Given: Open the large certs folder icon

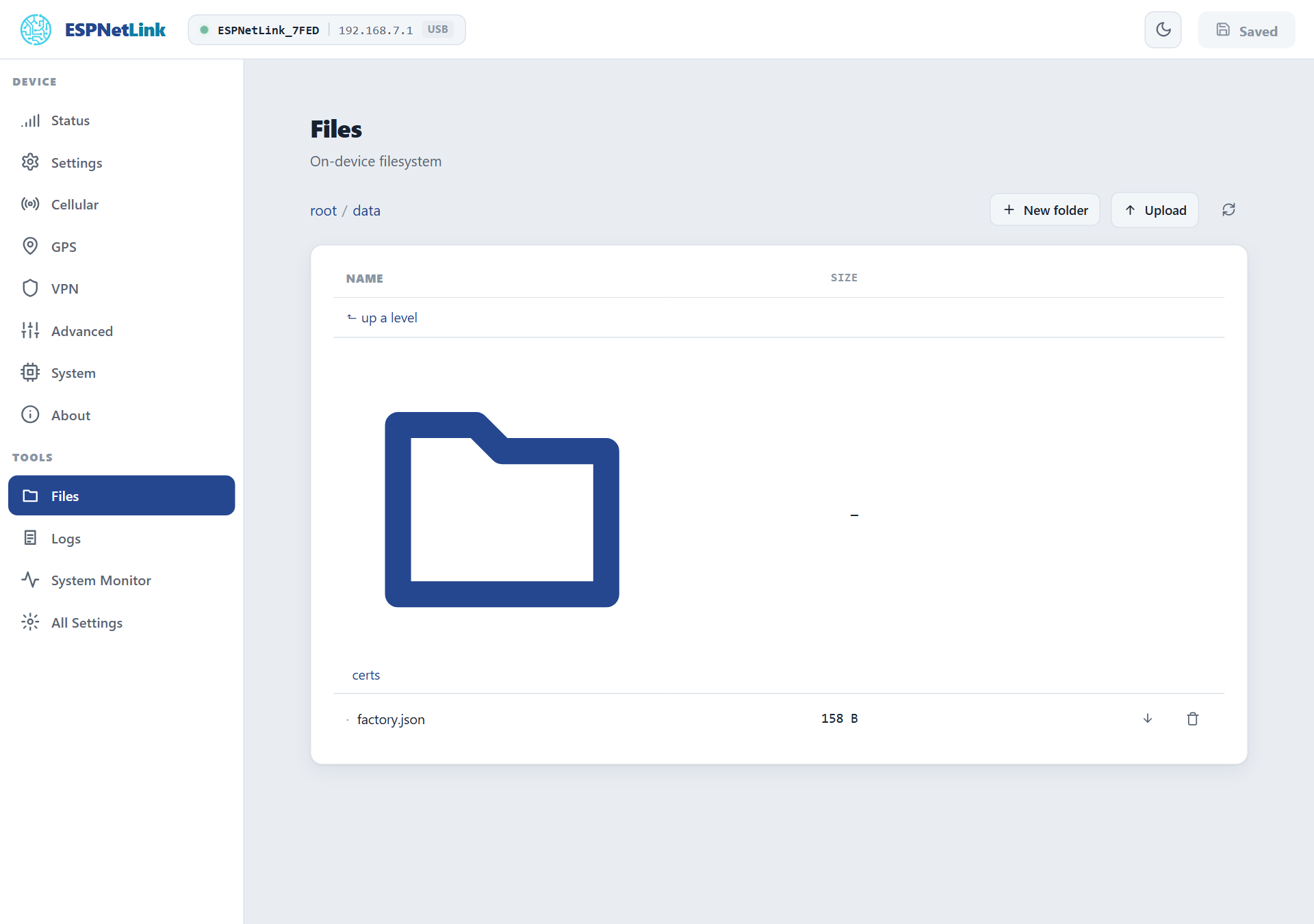Looking at the screenshot, I should tap(502, 509).
